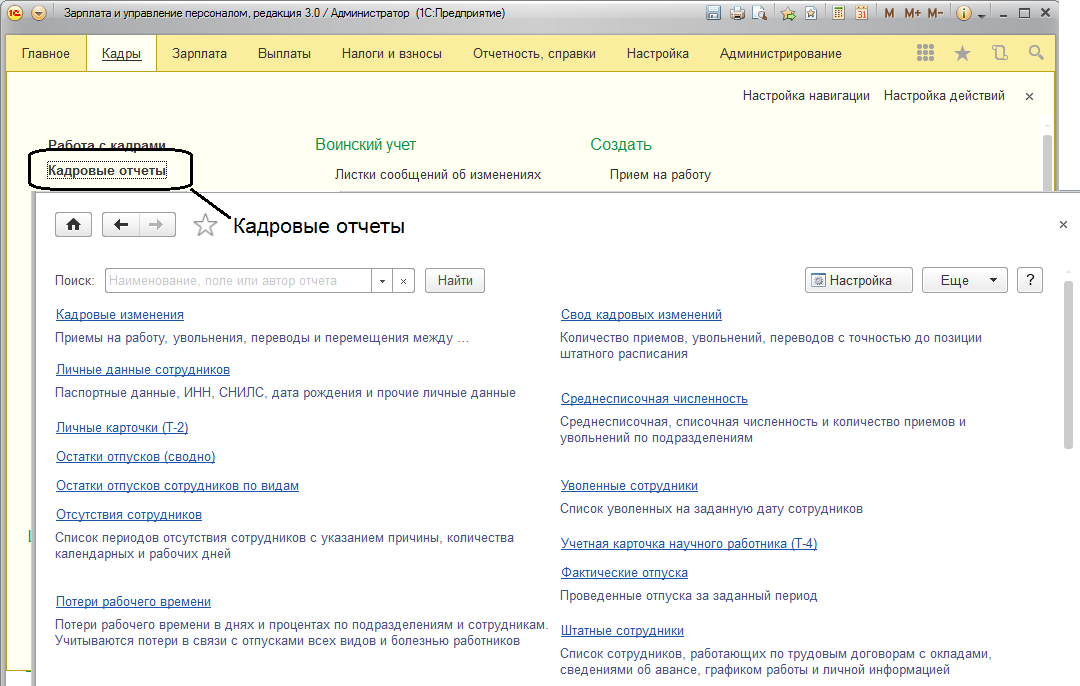Open Print Preview icon
The height and width of the screenshot is (686, 1080).
(x=760, y=13)
